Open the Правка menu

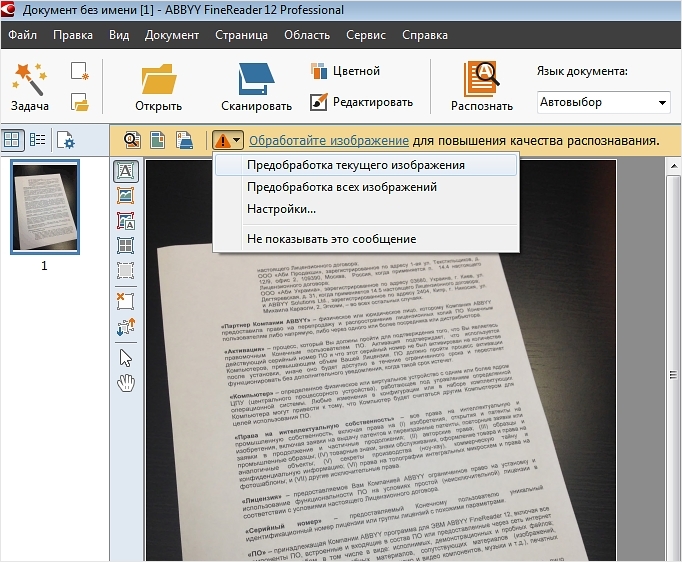(x=73, y=35)
